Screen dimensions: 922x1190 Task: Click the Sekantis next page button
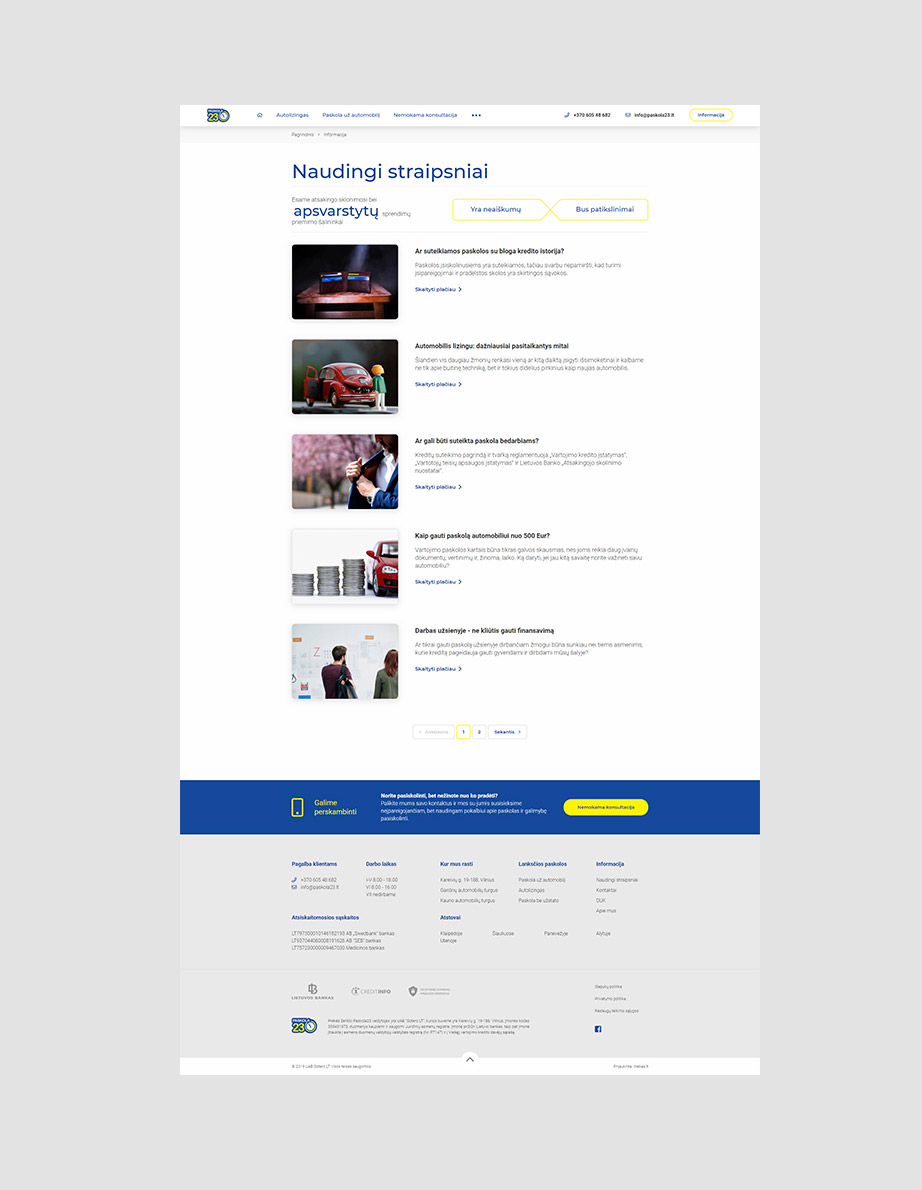tap(507, 732)
